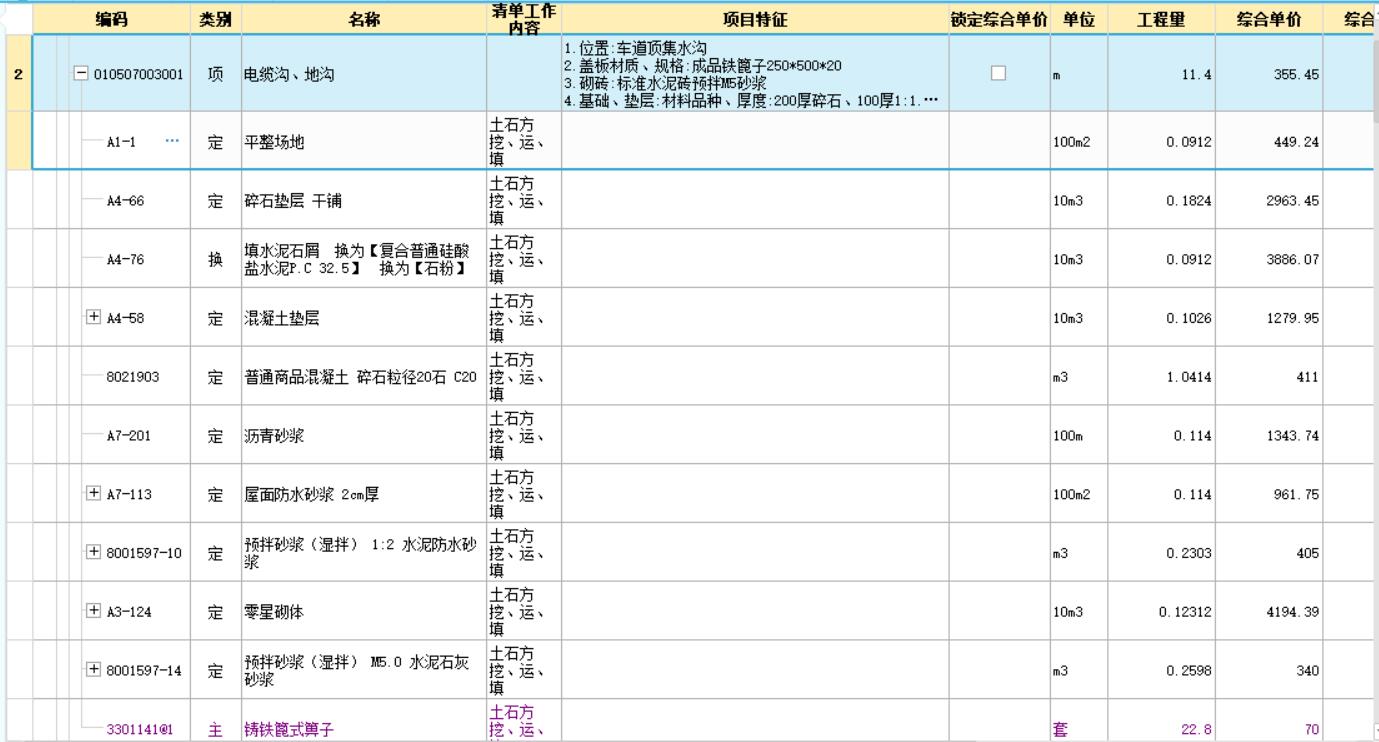This screenshot has width=1379, height=742.
Task: Click the 100m unit cell of A7-201
Action: click(1078, 435)
